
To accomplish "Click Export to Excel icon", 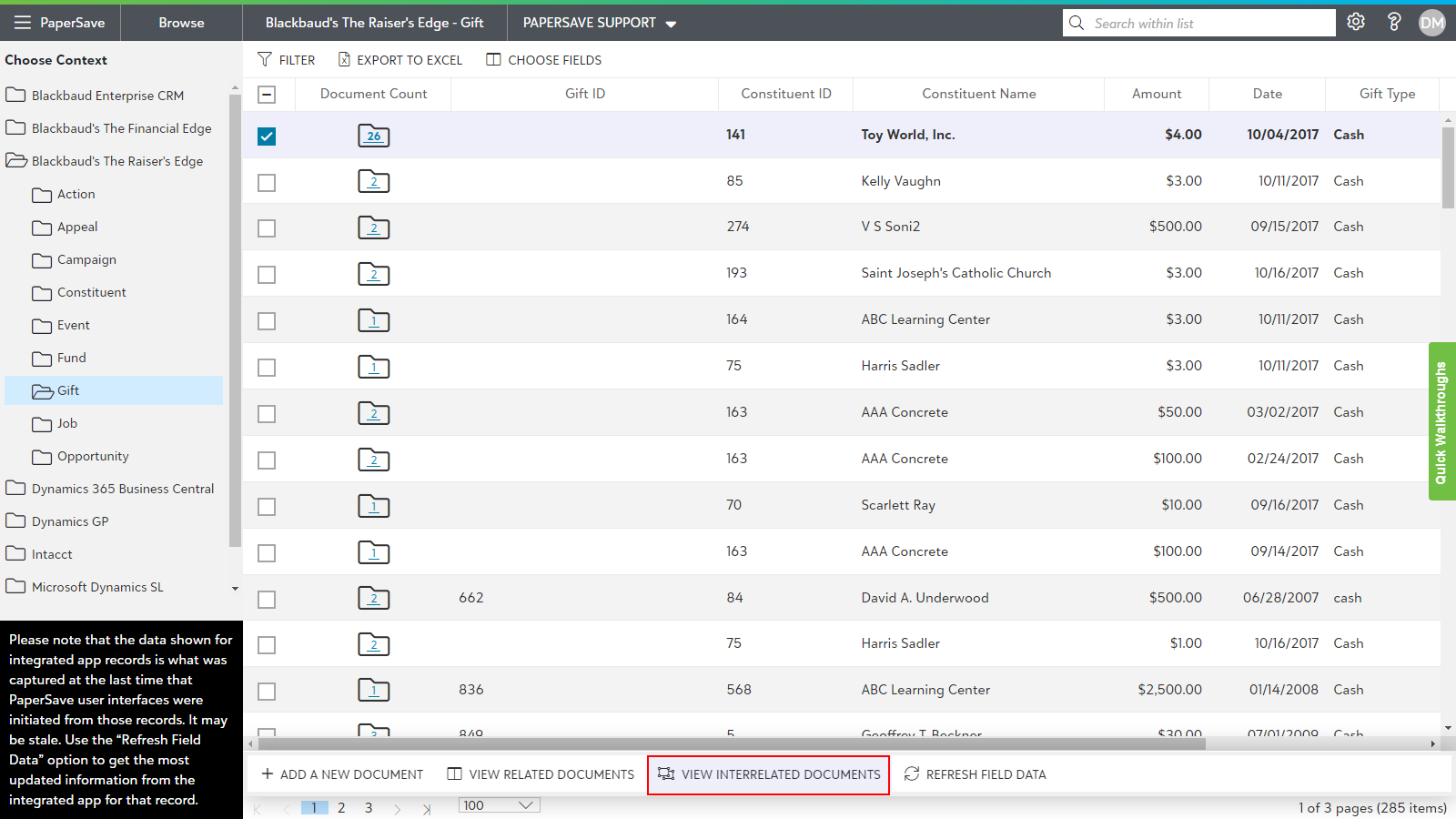I will [344, 60].
